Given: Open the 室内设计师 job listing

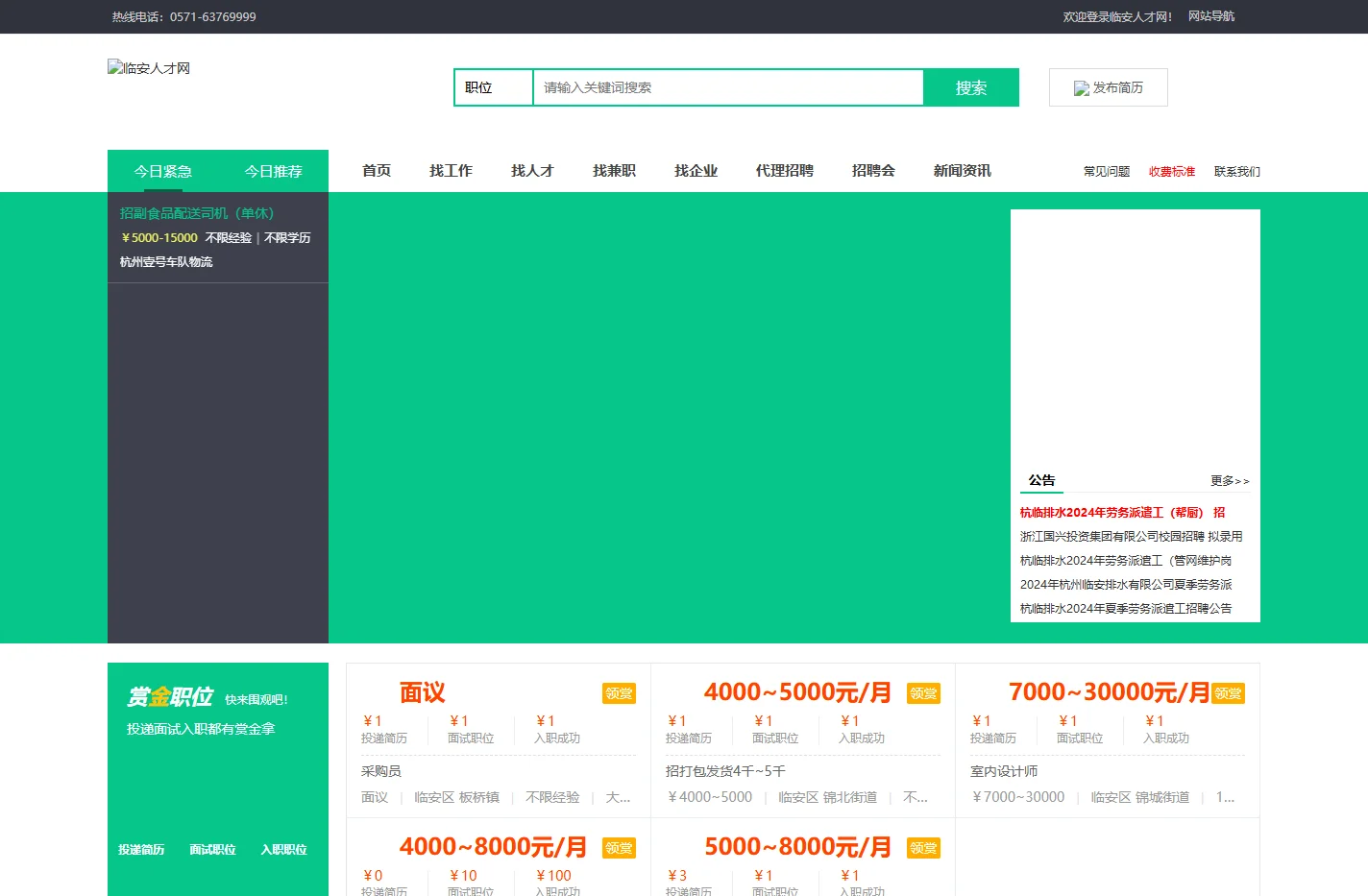Looking at the screenshot, I should (1004, 771).
